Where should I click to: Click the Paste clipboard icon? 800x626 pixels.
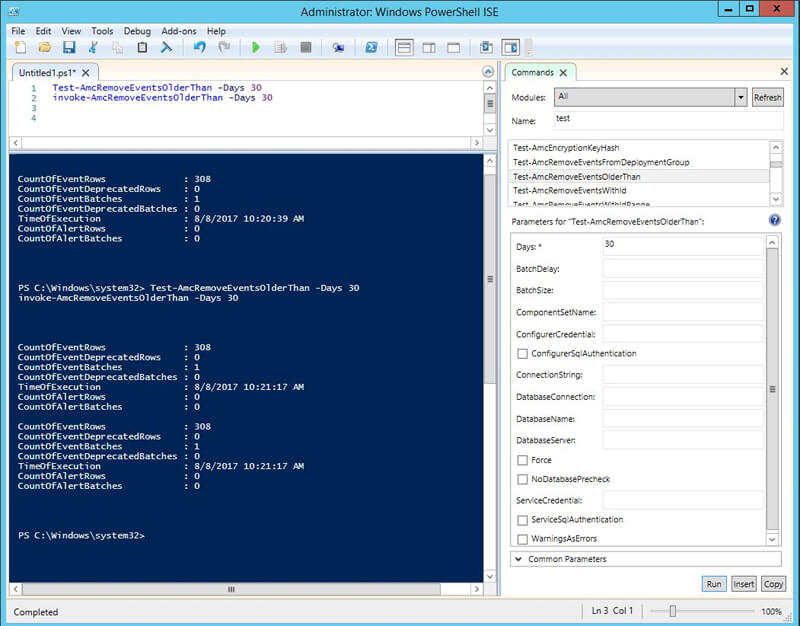coord(142,48)
